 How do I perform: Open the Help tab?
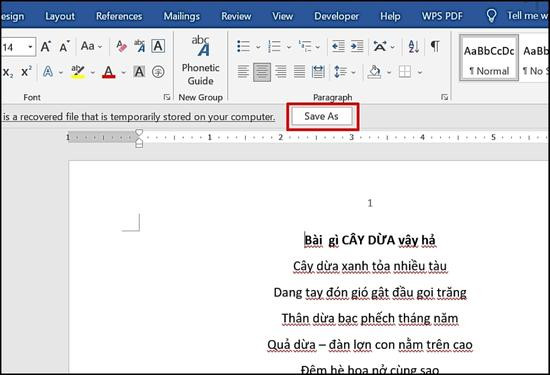click(x=390, y=16)
